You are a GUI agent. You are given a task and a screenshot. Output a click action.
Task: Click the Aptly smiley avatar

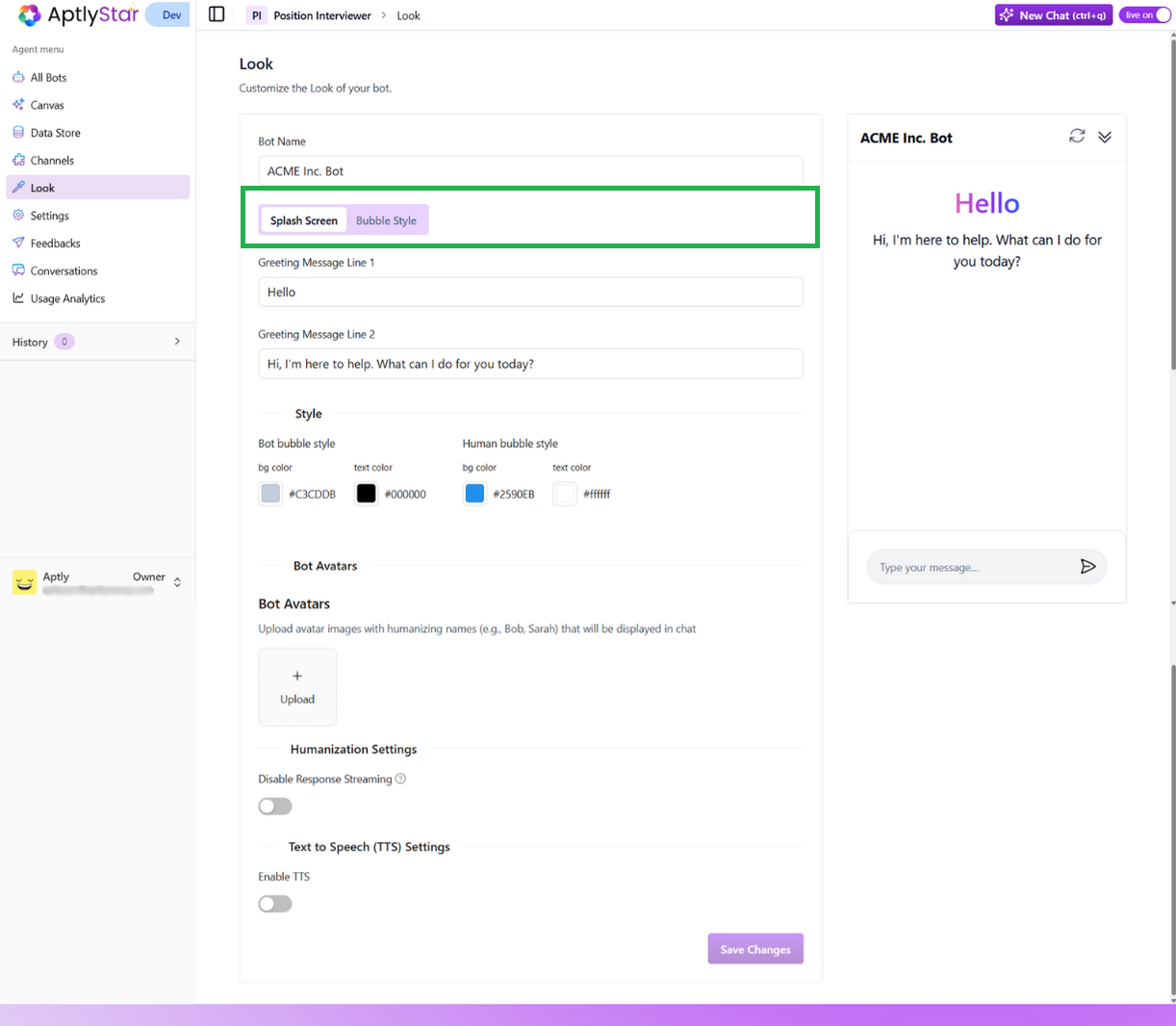[x=24, y=581]
